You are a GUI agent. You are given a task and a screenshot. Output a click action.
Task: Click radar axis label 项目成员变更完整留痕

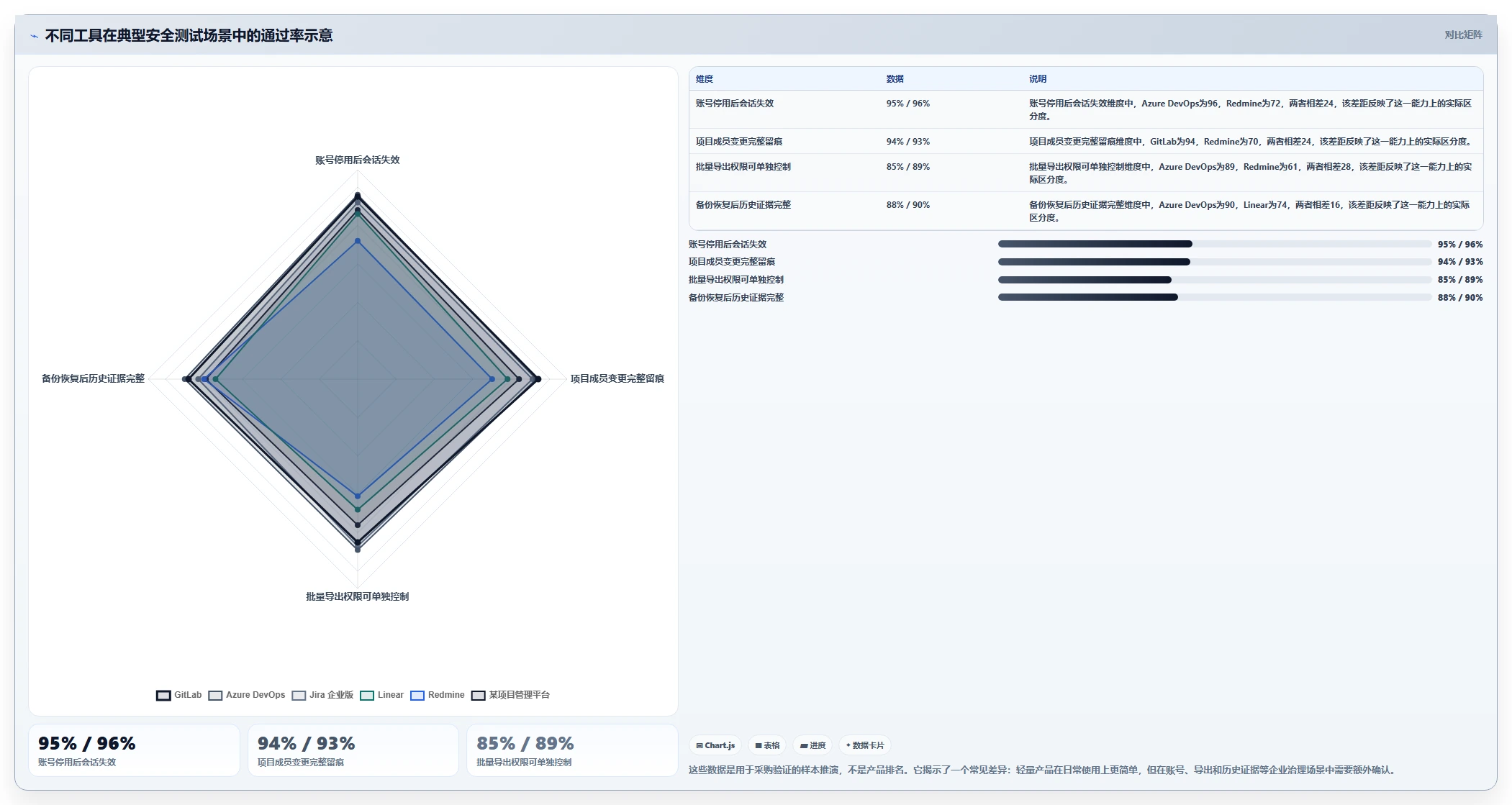click(617, 378)
